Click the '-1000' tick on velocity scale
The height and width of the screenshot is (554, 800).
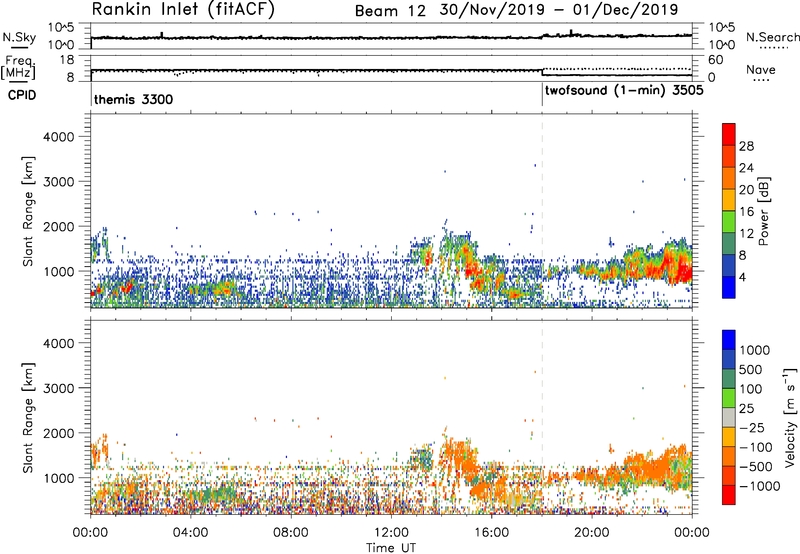coord(760,486)
